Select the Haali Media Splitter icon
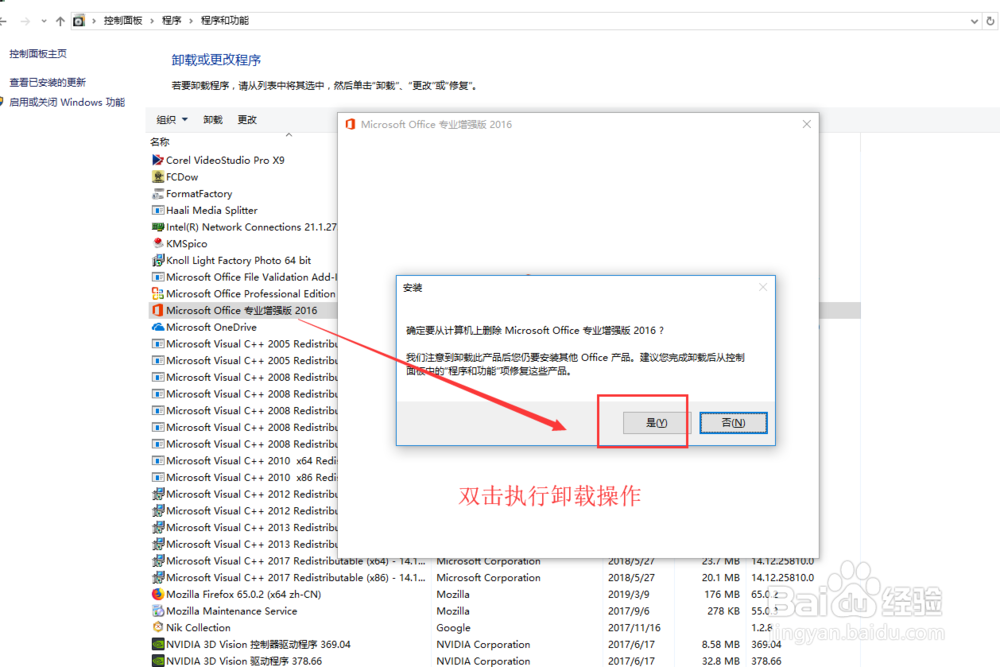This screenshot has width=1000, height=667. click(x=158, y=210)
